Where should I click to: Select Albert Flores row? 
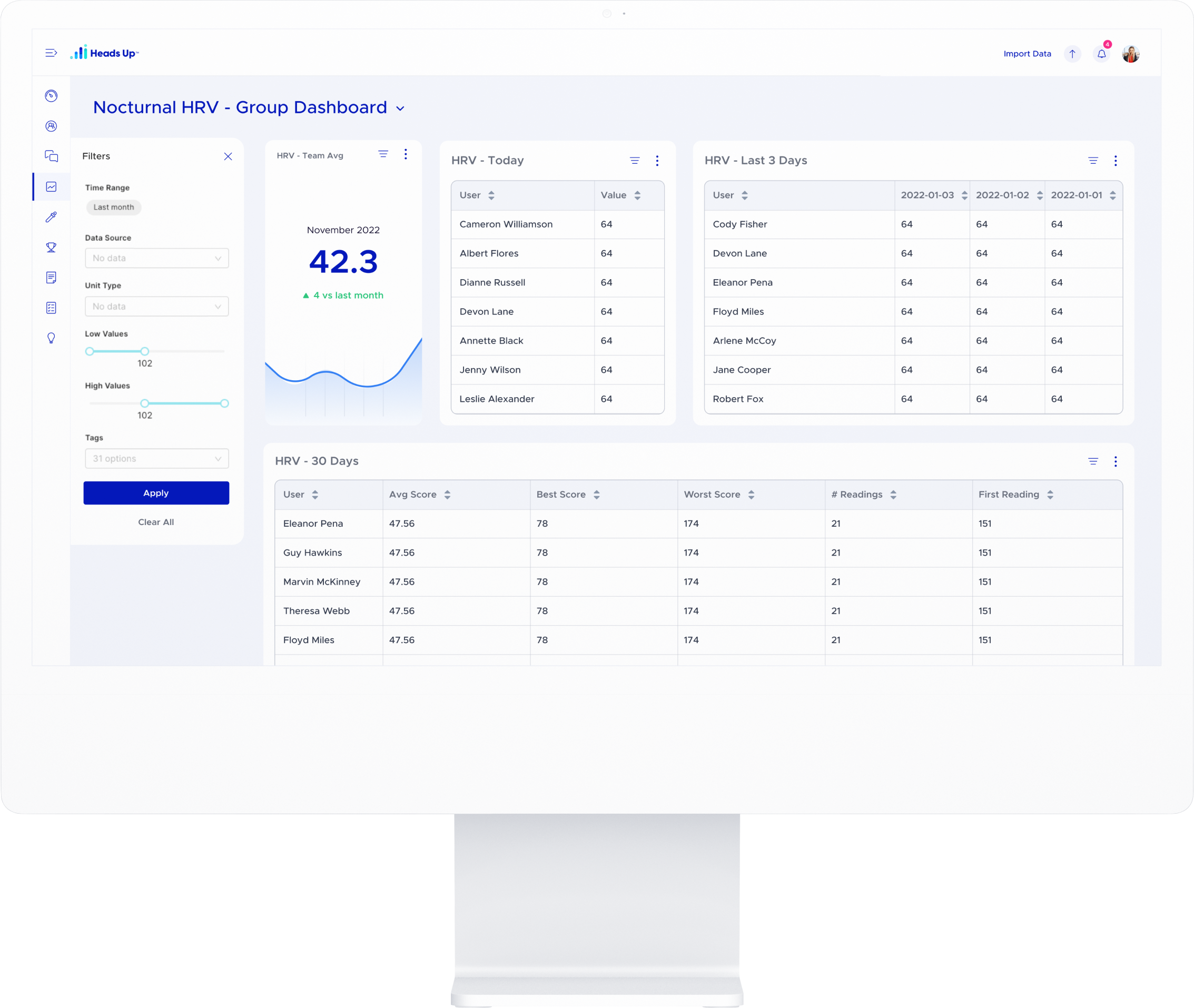tap(557, 254)
